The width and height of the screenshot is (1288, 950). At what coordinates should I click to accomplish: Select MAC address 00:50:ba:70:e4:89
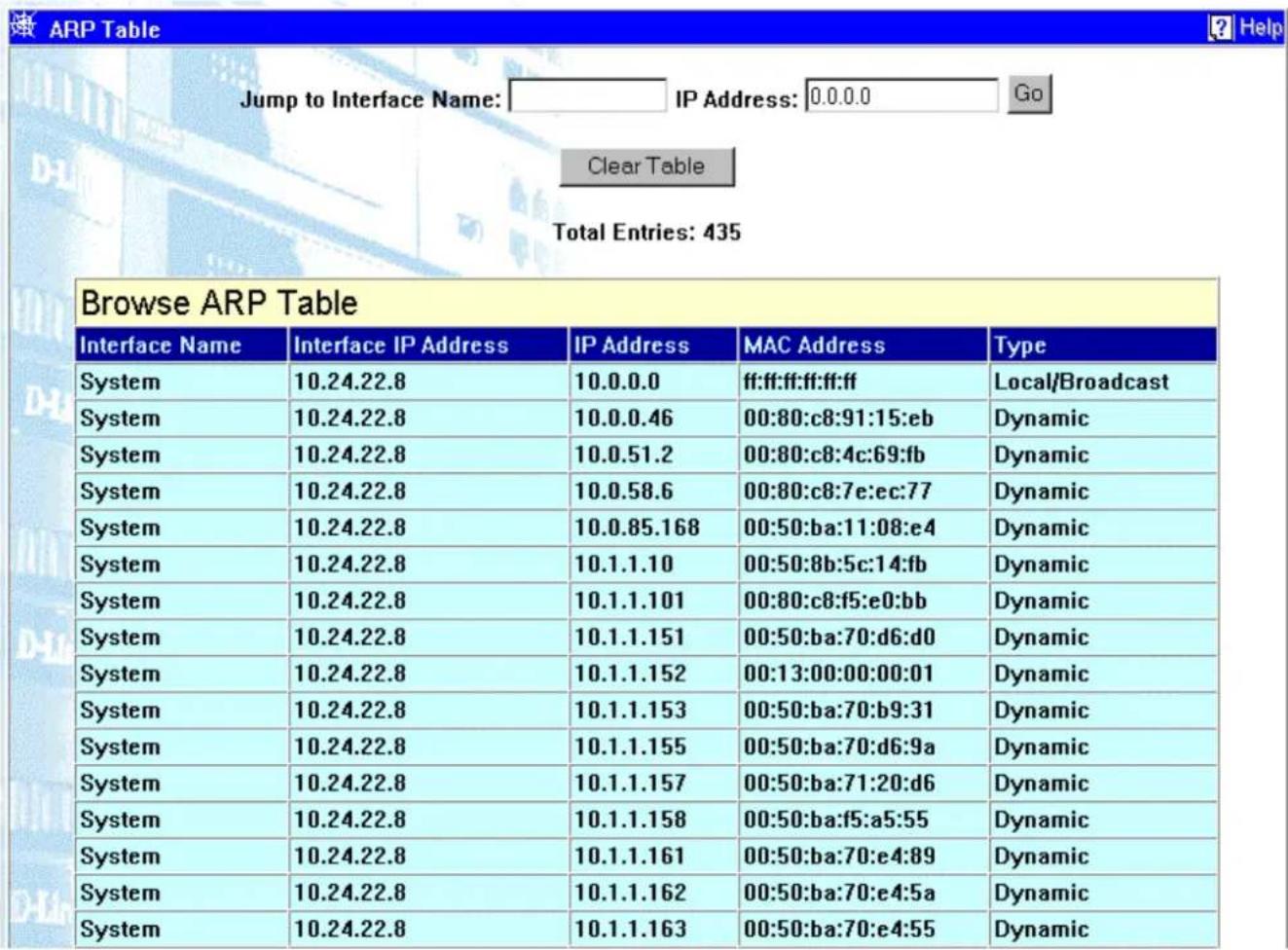tap(840, 857)
